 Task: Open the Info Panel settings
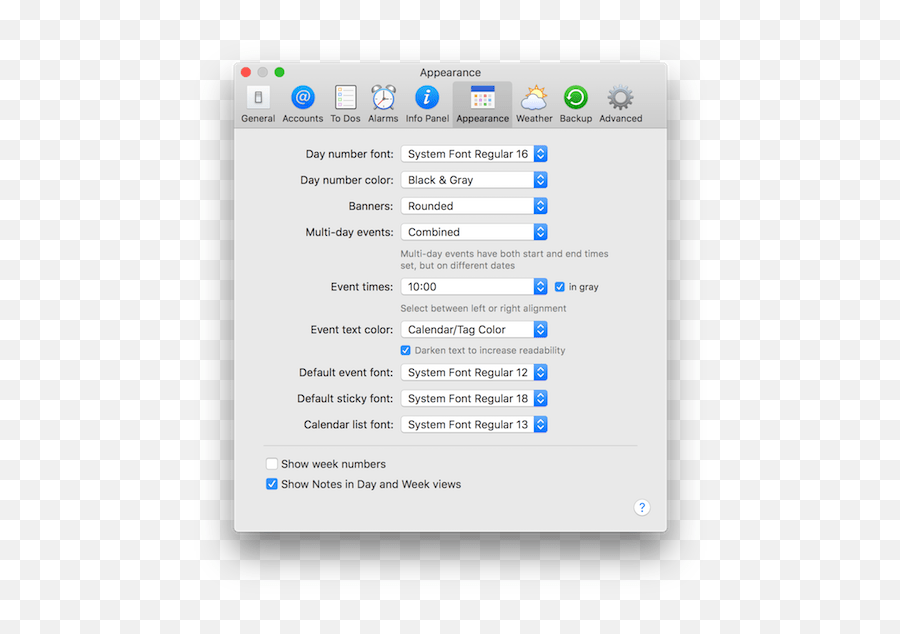(426, 103)
